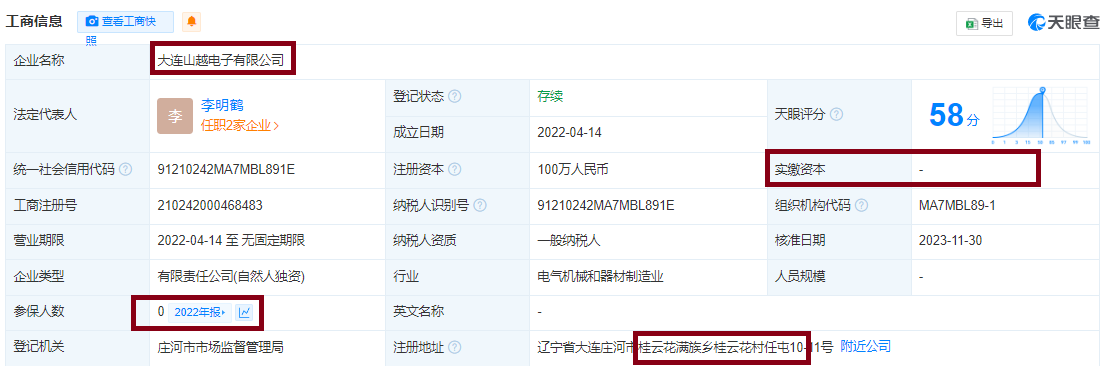This screenshot has width=1106, height=366.
Task: Click registration number 210242000468483
Action: coord(210,205)
